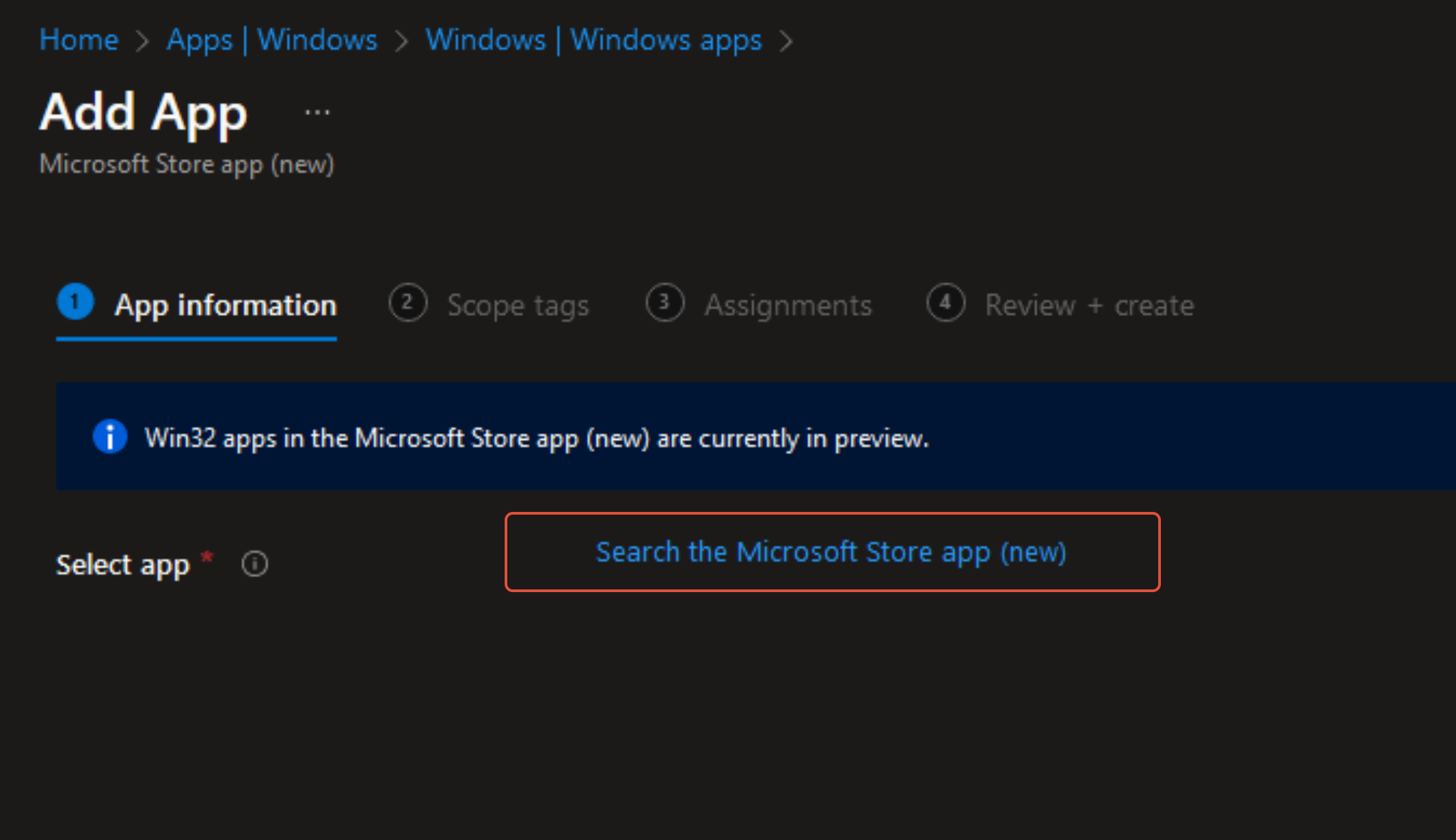Click the info tooltip icon beside Select app
Viewport: 1456px width, 840px height.
[255, 564]
